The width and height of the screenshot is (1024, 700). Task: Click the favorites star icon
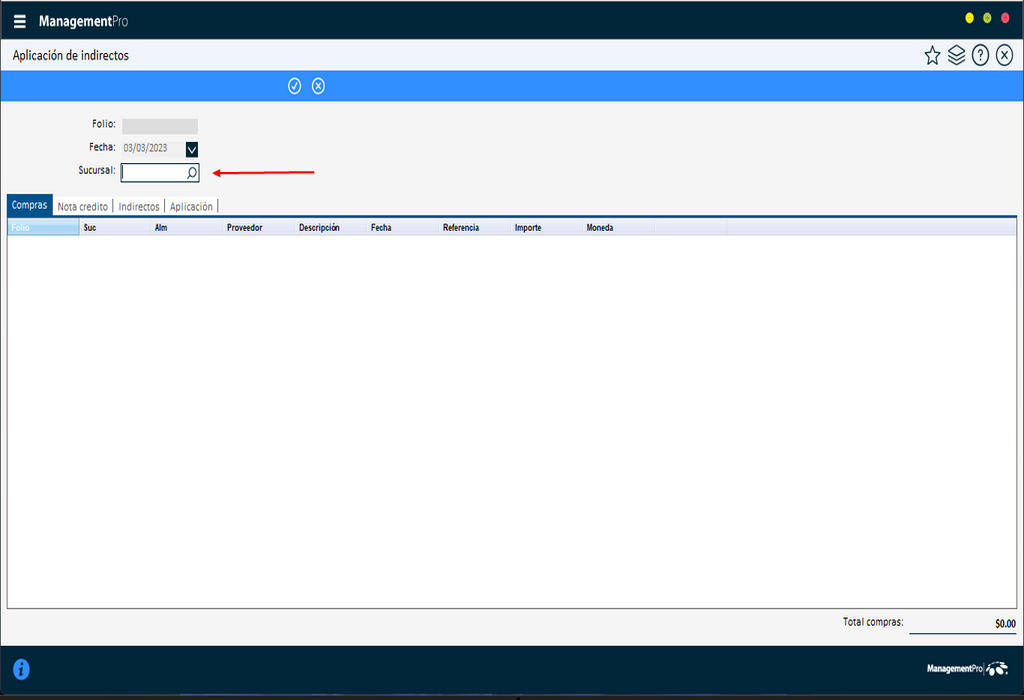coord(932,56)
